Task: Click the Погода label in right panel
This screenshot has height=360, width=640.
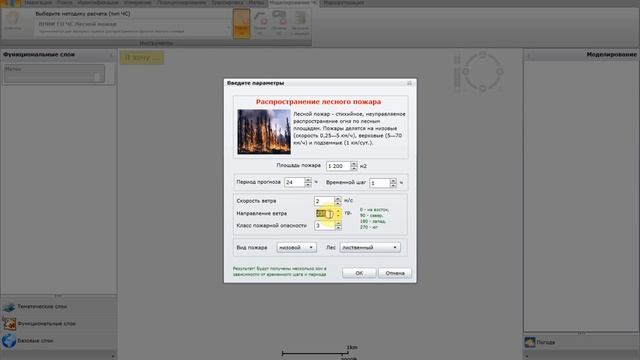Action: [x=546, y=342]
